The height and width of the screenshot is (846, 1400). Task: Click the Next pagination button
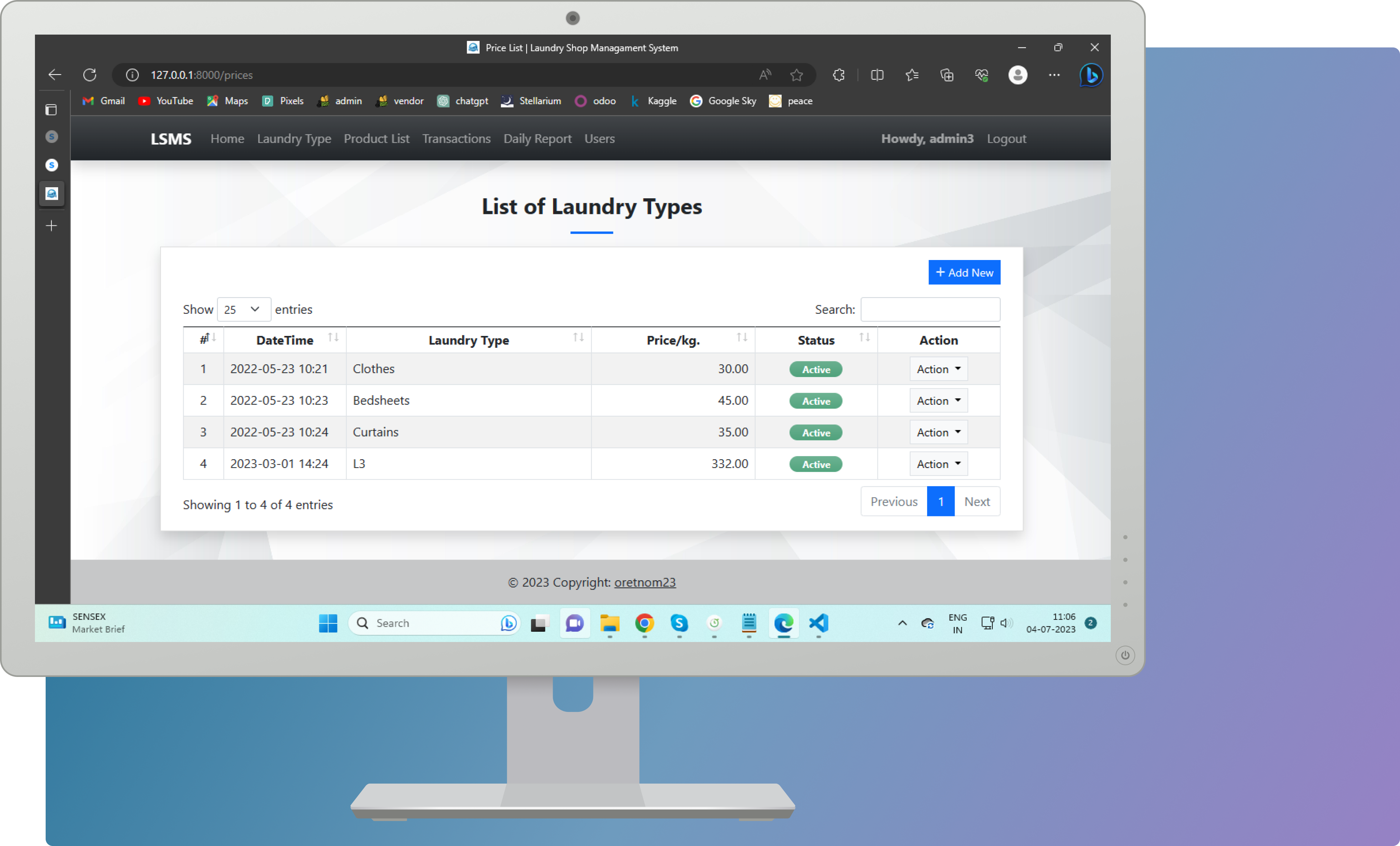tap(977, 501)
